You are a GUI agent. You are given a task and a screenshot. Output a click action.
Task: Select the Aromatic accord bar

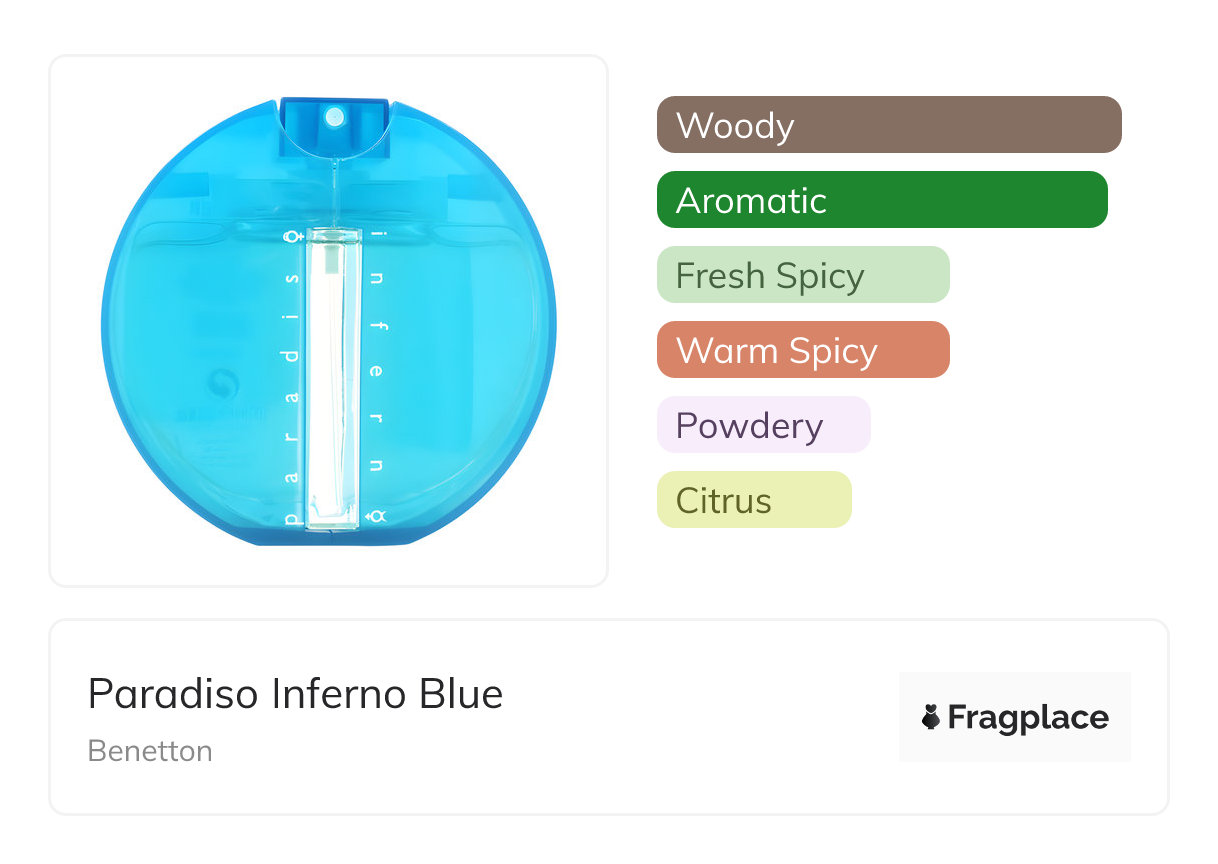pos(882,200)
